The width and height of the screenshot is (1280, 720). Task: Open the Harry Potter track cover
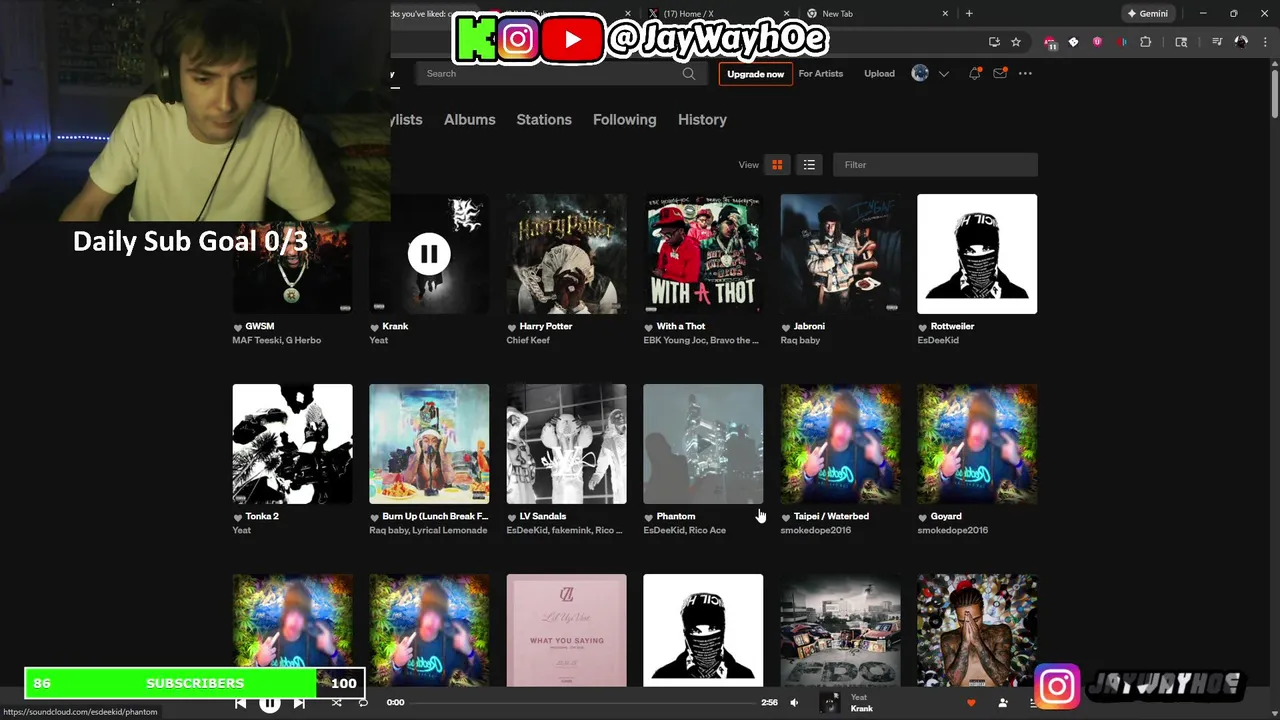566,254
